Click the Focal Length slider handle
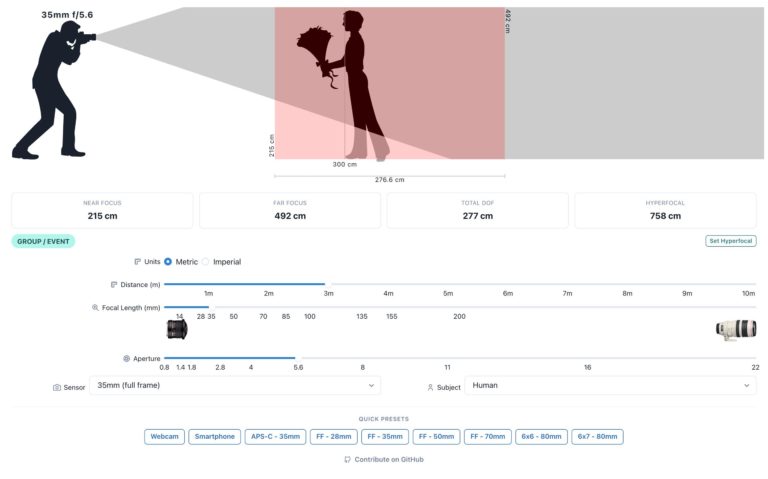The width and height of the screenshot is (768, 479). [x=212, y=307]
